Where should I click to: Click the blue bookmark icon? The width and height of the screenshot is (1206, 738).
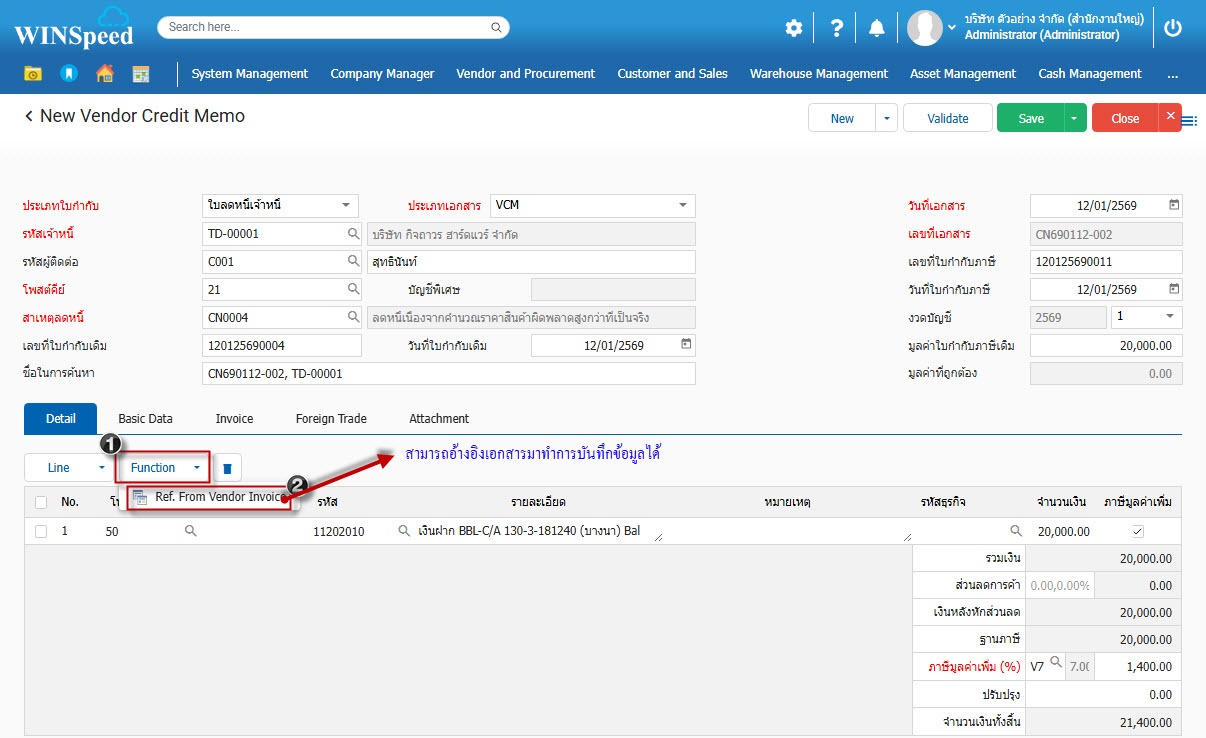tap(68, 73)
